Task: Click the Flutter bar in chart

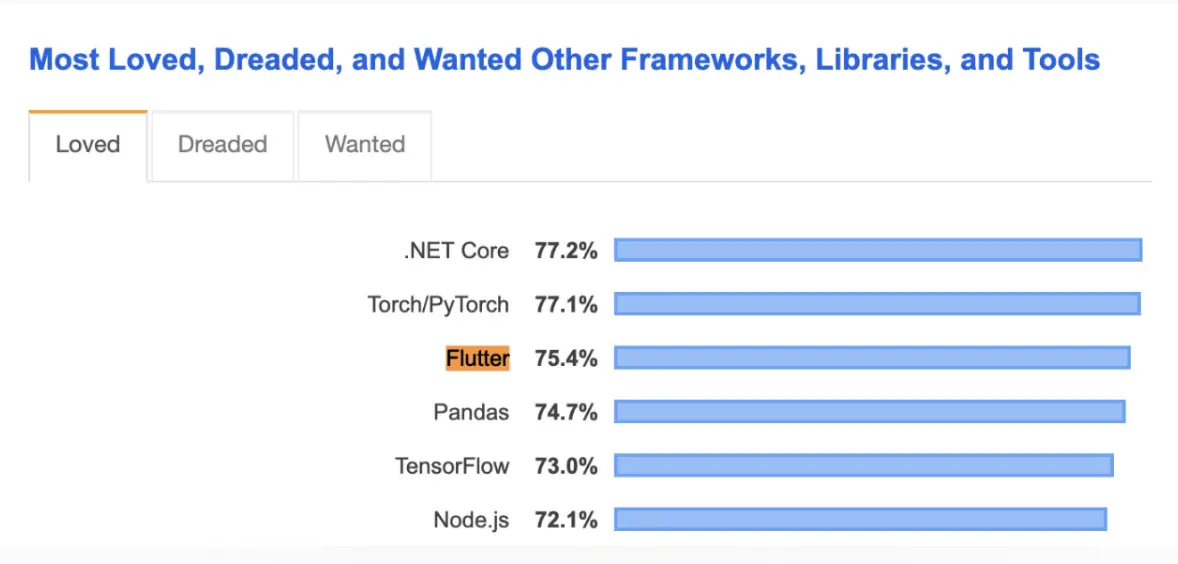Action: [x=872, y=358]
